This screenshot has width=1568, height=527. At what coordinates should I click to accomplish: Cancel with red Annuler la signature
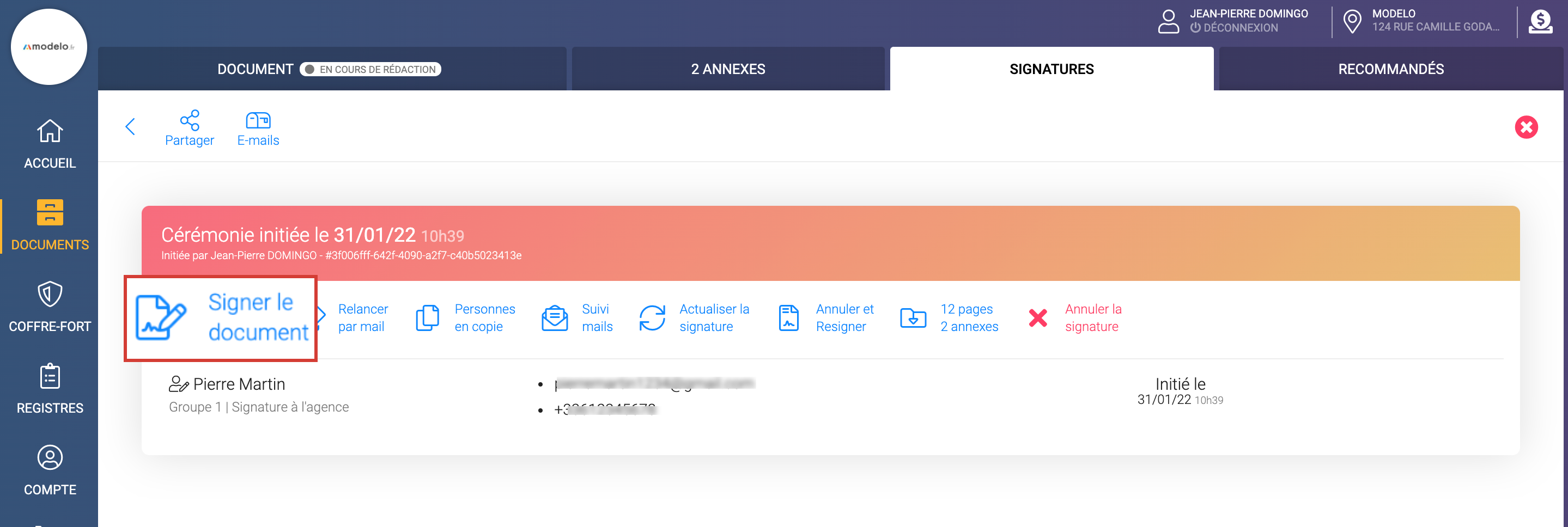pyautogui.click(x=1038, y=317)
